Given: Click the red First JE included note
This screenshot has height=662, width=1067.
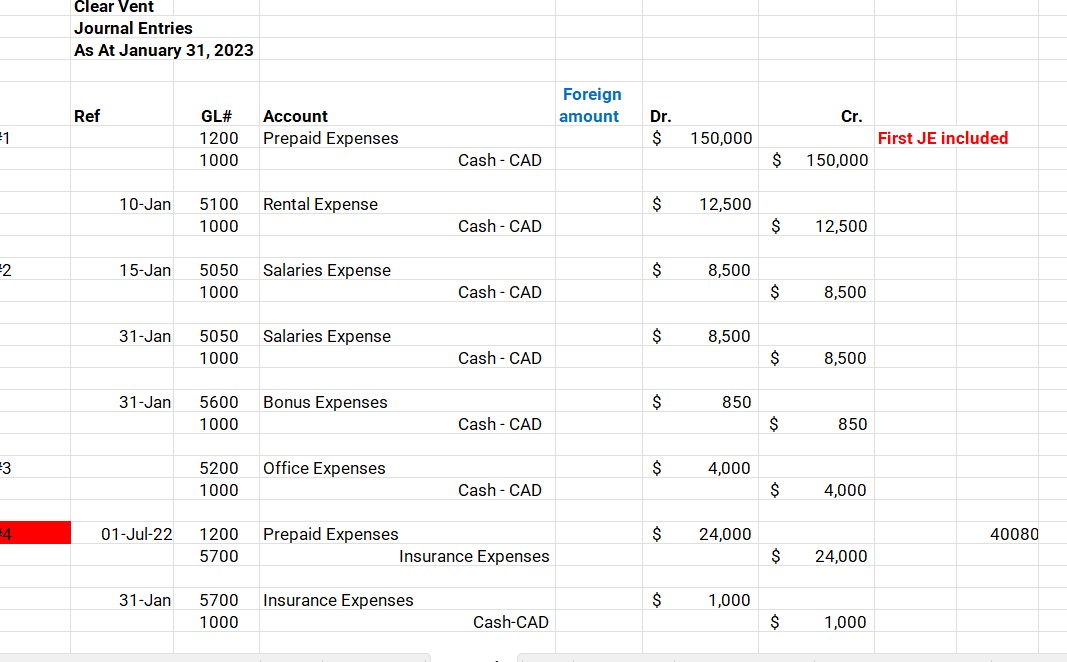Looking at the screenshot, I should (942, 138).
